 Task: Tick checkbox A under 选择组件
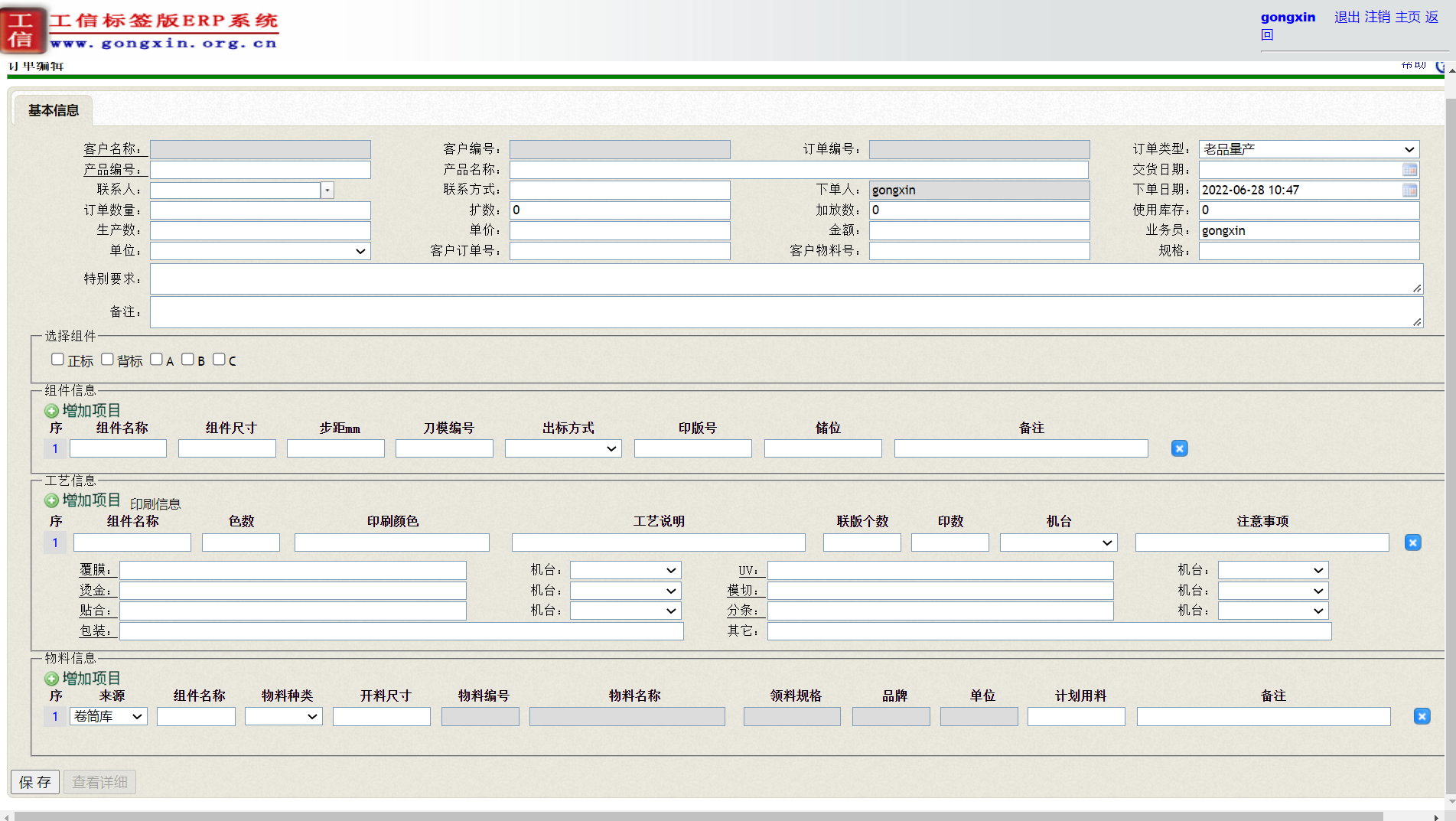coord(157,358)
